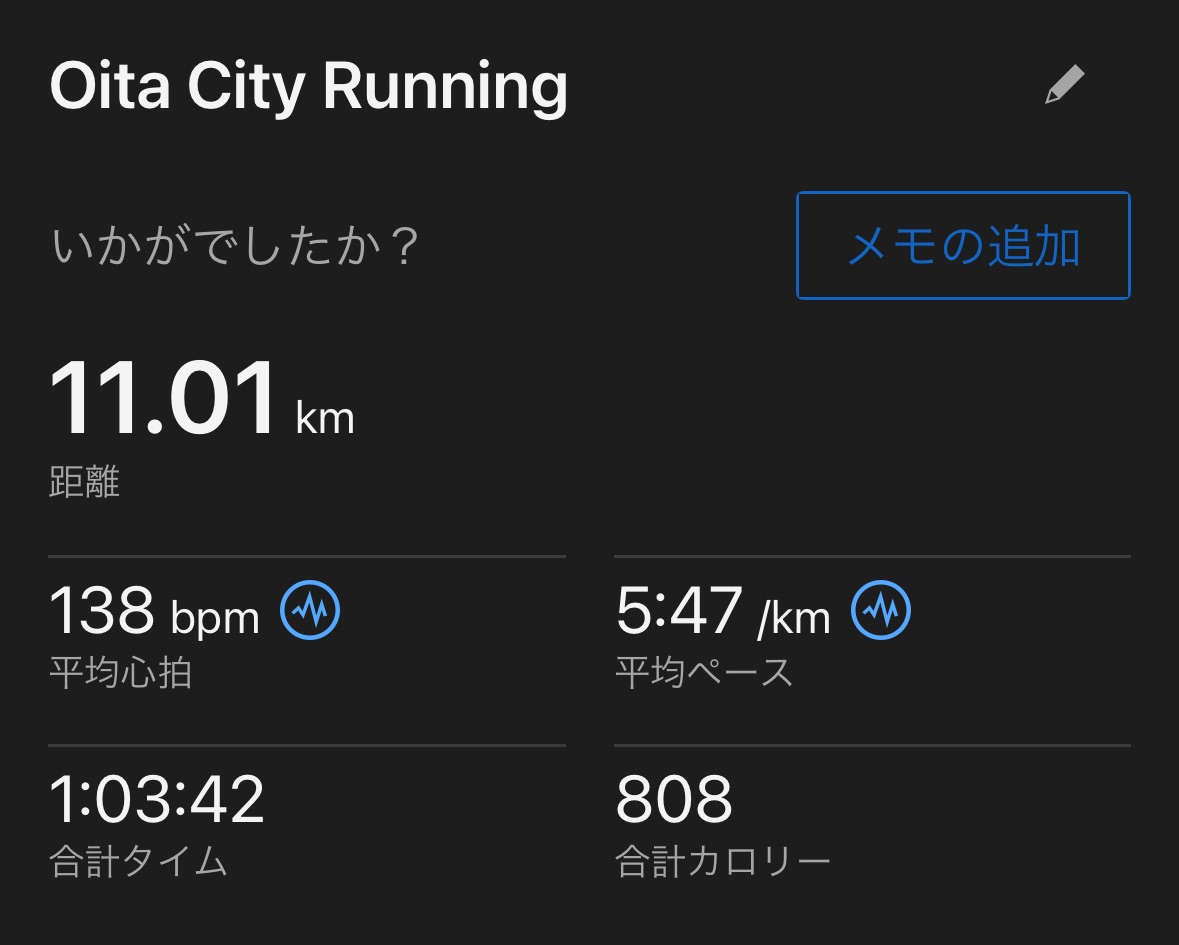Tap the pencil edit icon beside the title
1179x945 pixels.
(x=1064, y=85)
